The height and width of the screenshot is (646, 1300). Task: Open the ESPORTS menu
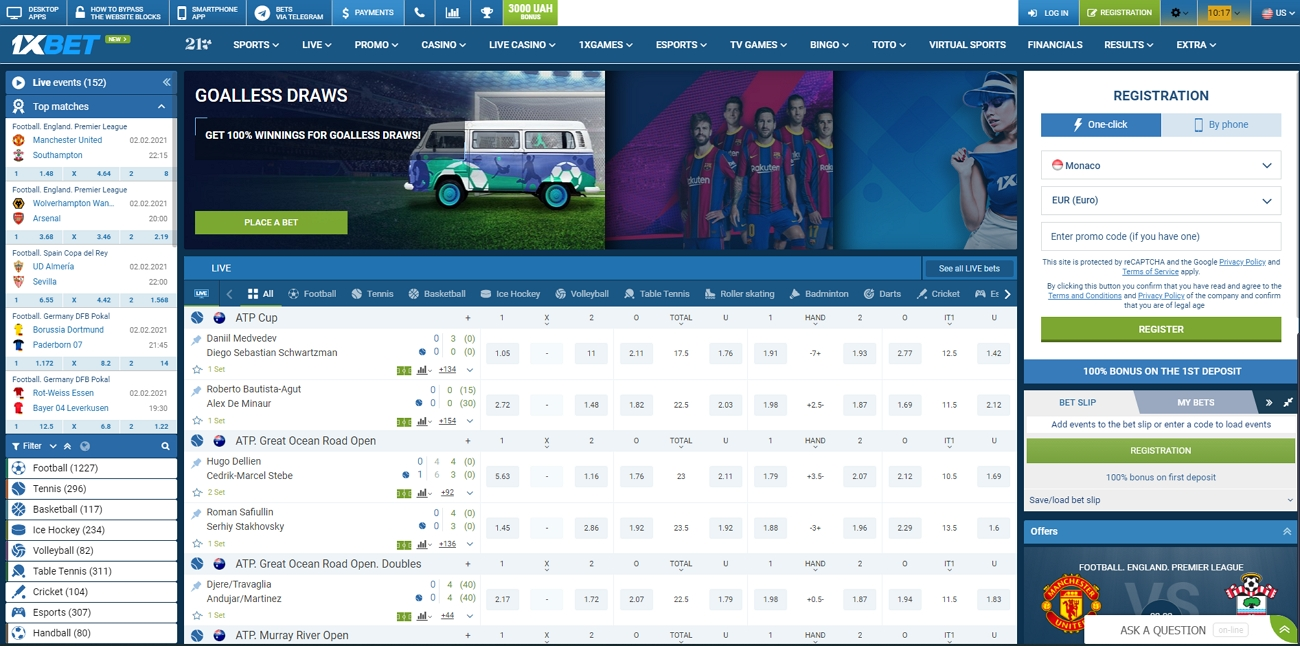[x=681, y=45]
